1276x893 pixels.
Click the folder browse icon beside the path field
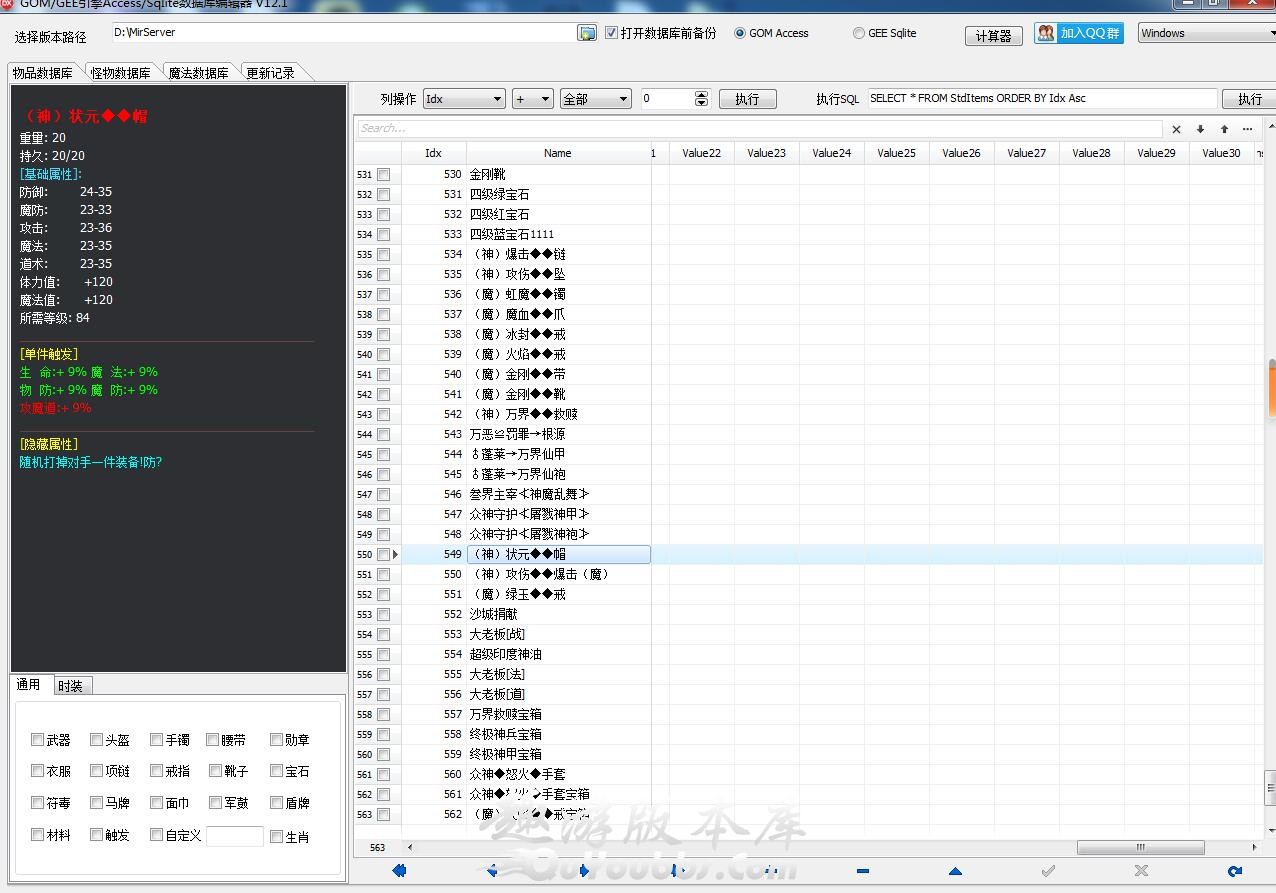(x=587, y=33)
